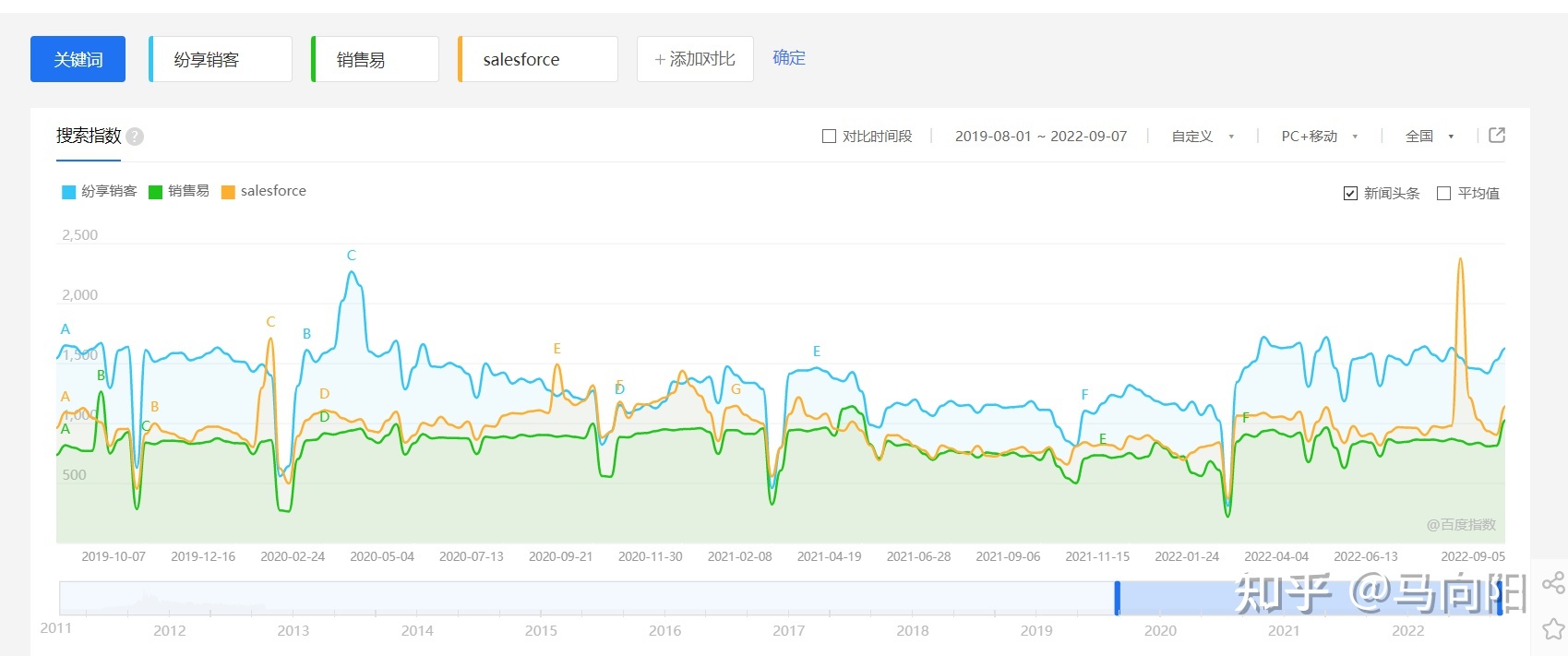Enable the 对比时间段 checkbox
Screen dimensions: 1568x656
(829, 137)
